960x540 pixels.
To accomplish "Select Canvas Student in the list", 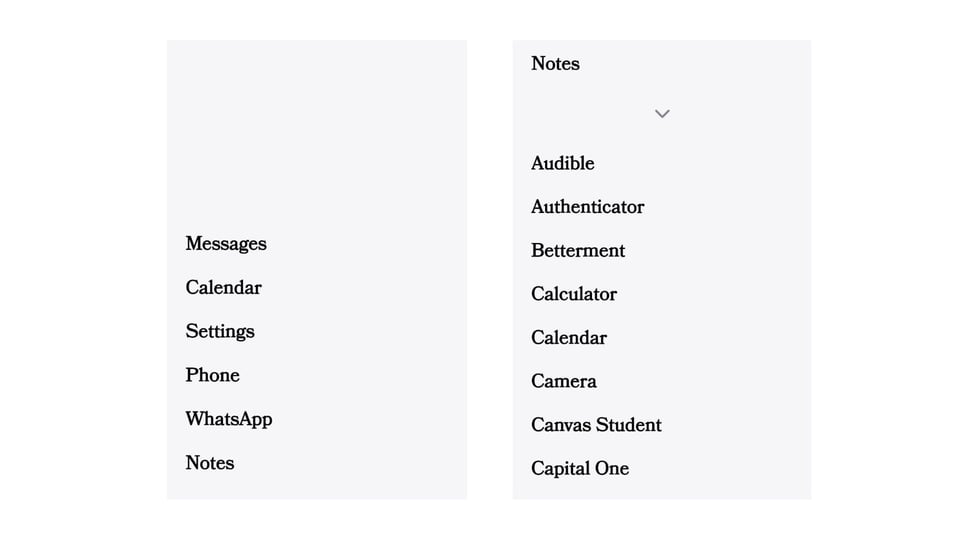I will pyautogui.click(x=596, y=425).
